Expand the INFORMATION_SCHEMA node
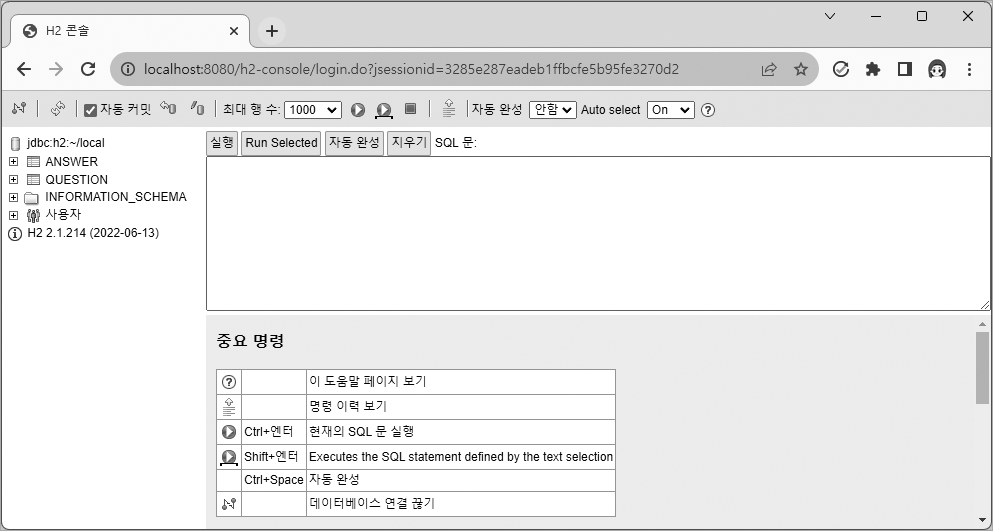This screenshot has height=531, width=993. [13, 197]
